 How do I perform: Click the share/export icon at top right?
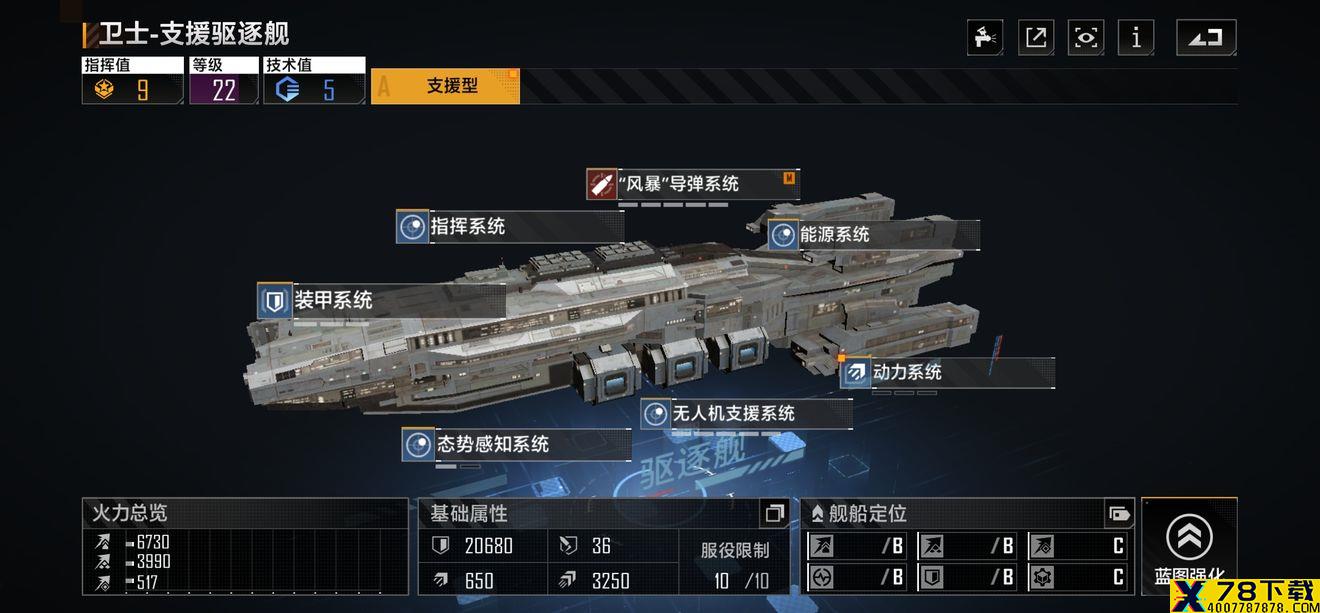point(1036,38)
